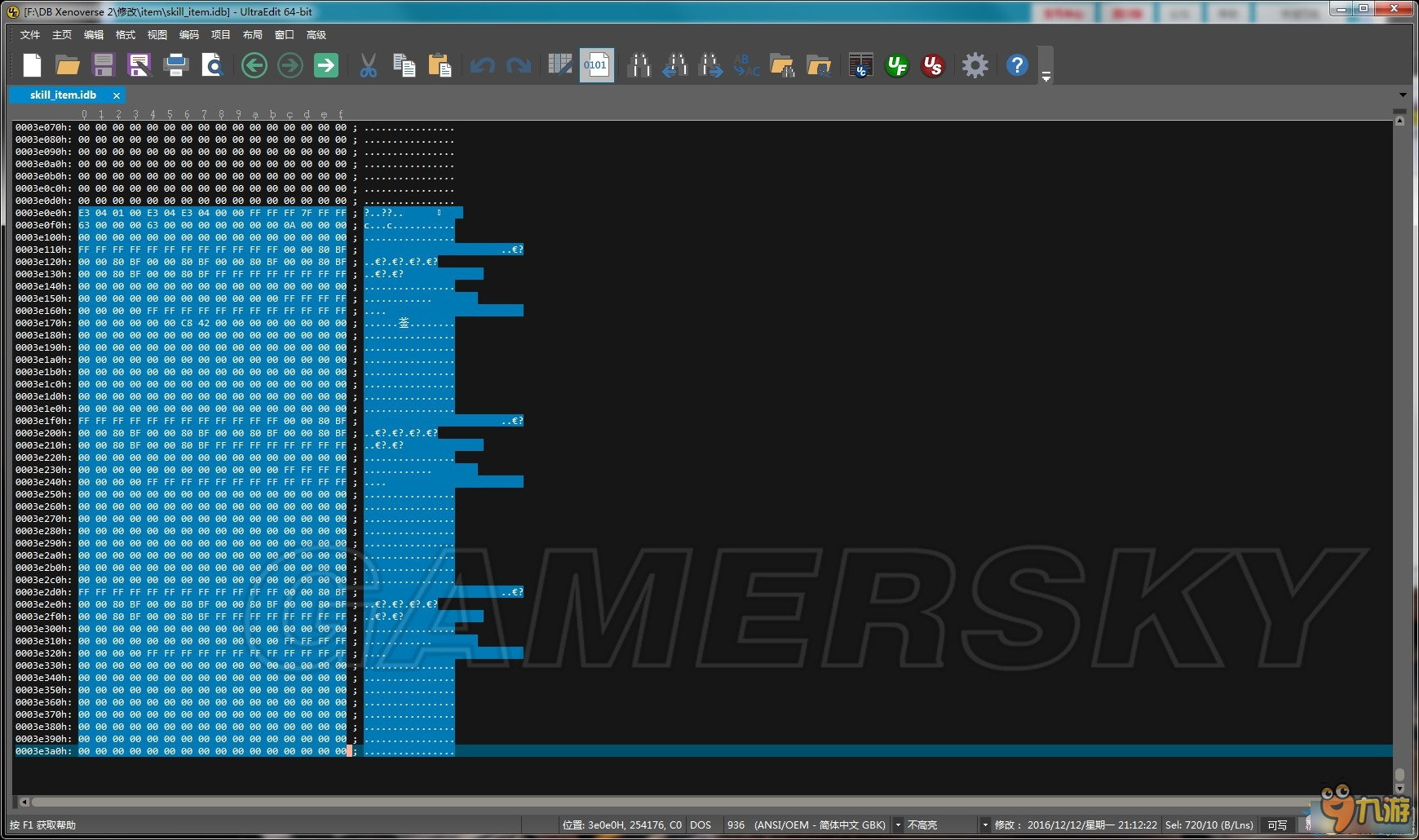Viewport: 1419px width, 840px height.
Task: Click the Find Next binoculars icon
Action: point(710,65)
